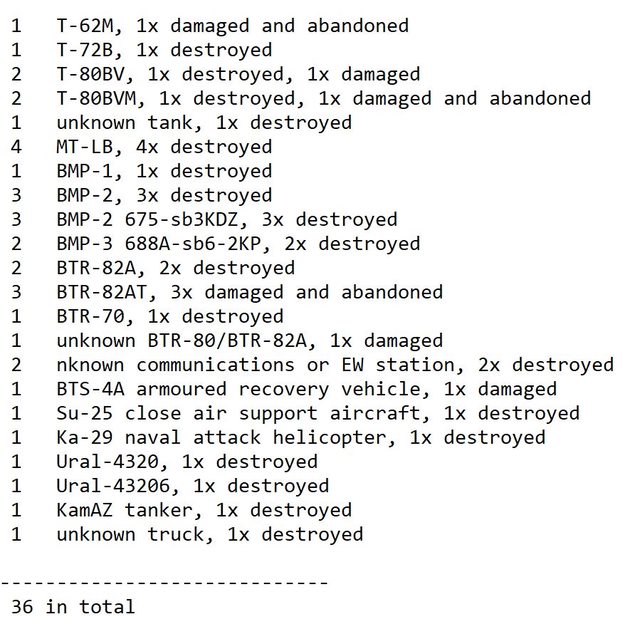
Task: Click the unknown BTR-80/BTR-82A line
Action: (x=249, y=341)
